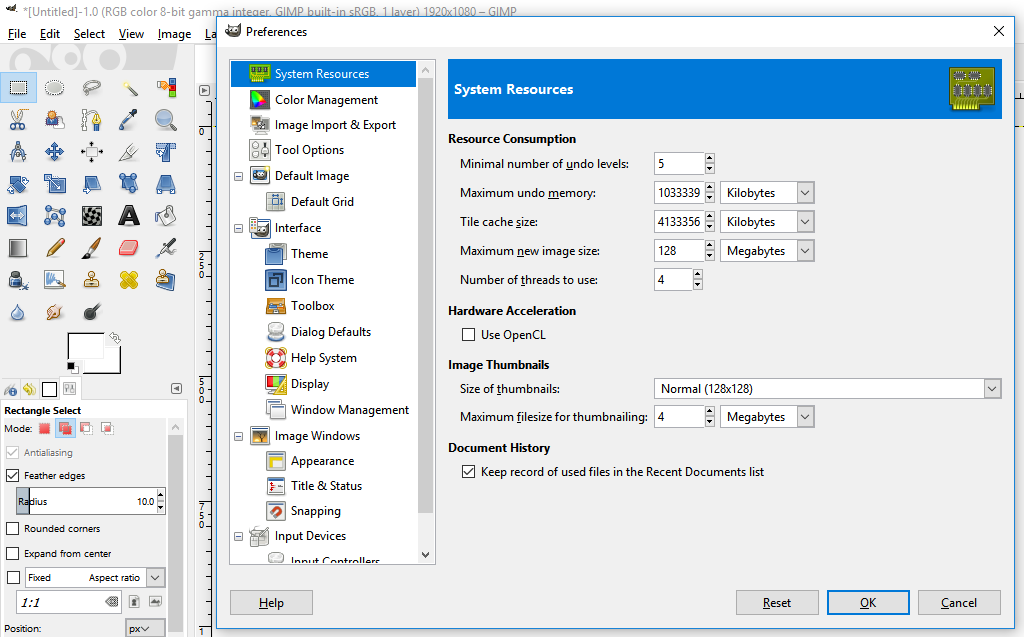
Task: Collapse the Interface tree node
Action: [x=238, y=229]
